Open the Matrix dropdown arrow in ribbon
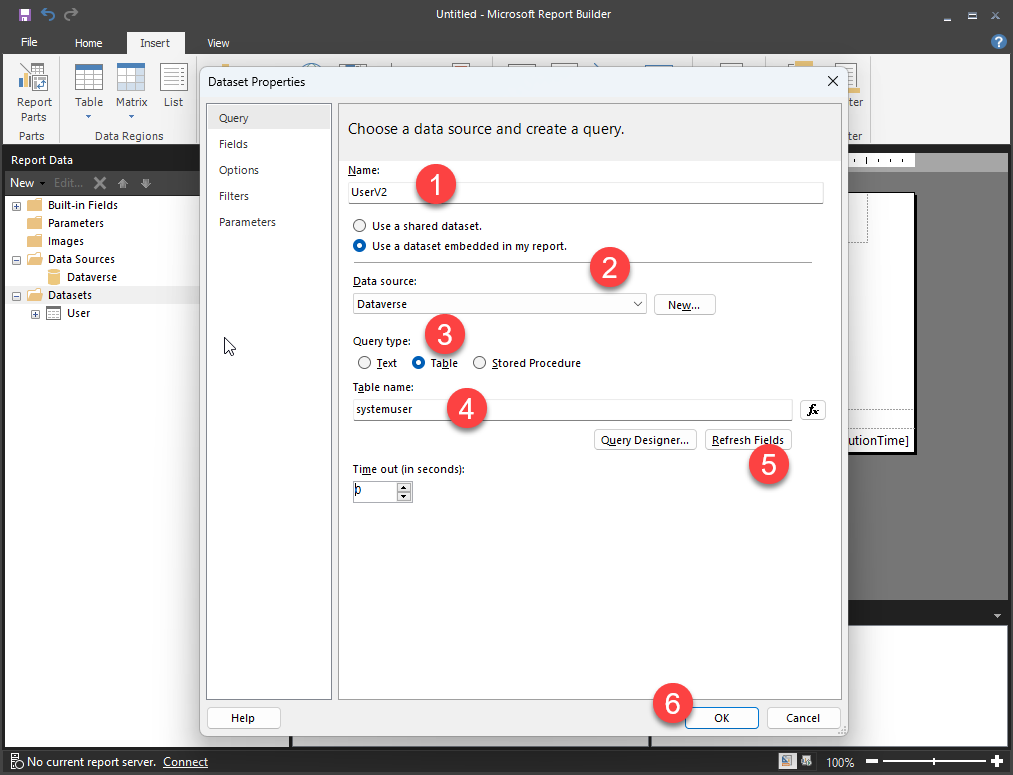The height and width of the screenshot is (775, 1013). pos(131,117)
